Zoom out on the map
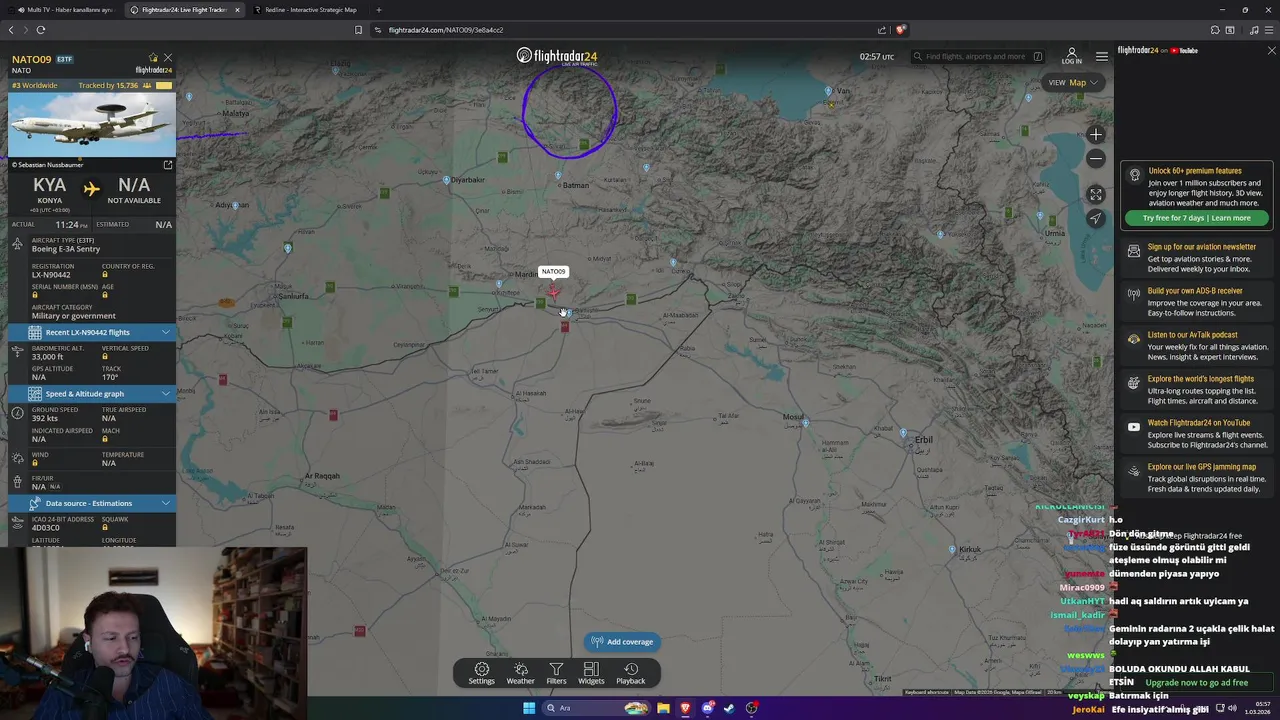 pyautogui.click(x=1096, y=159)
